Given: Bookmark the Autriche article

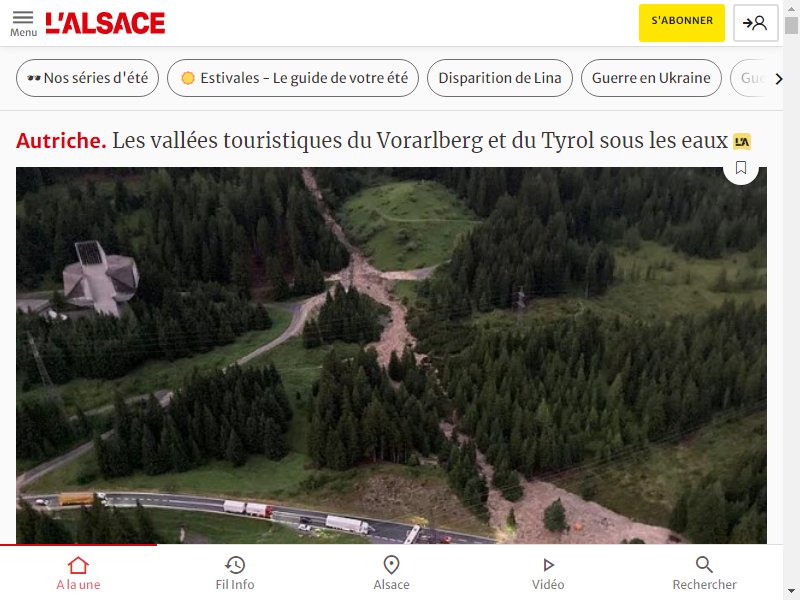Looking at the screenshot, I should tap(741, 168).
